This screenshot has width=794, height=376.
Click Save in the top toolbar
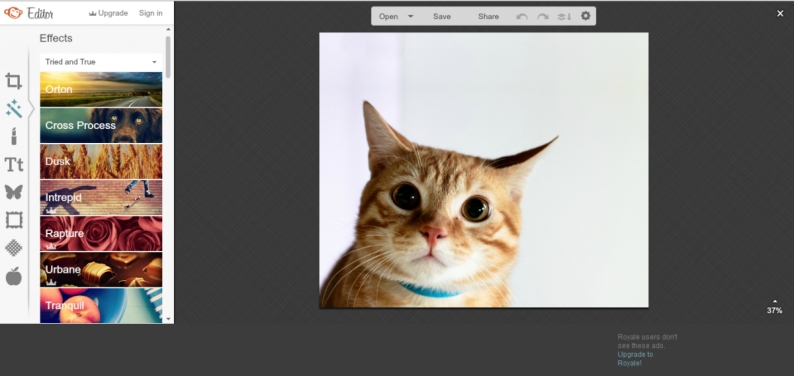[442, 16]
